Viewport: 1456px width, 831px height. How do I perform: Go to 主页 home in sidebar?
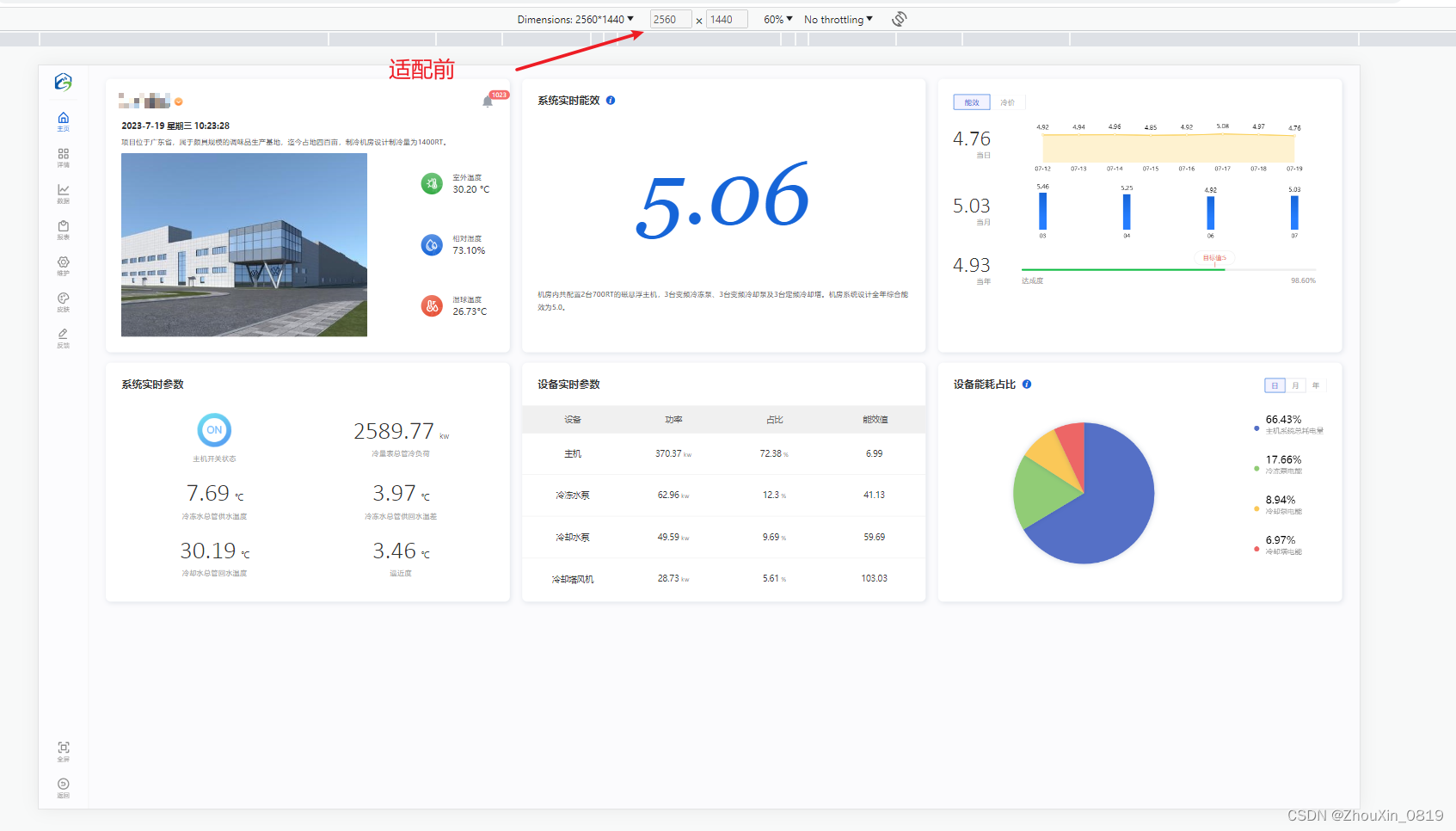(x=63, y=121)
